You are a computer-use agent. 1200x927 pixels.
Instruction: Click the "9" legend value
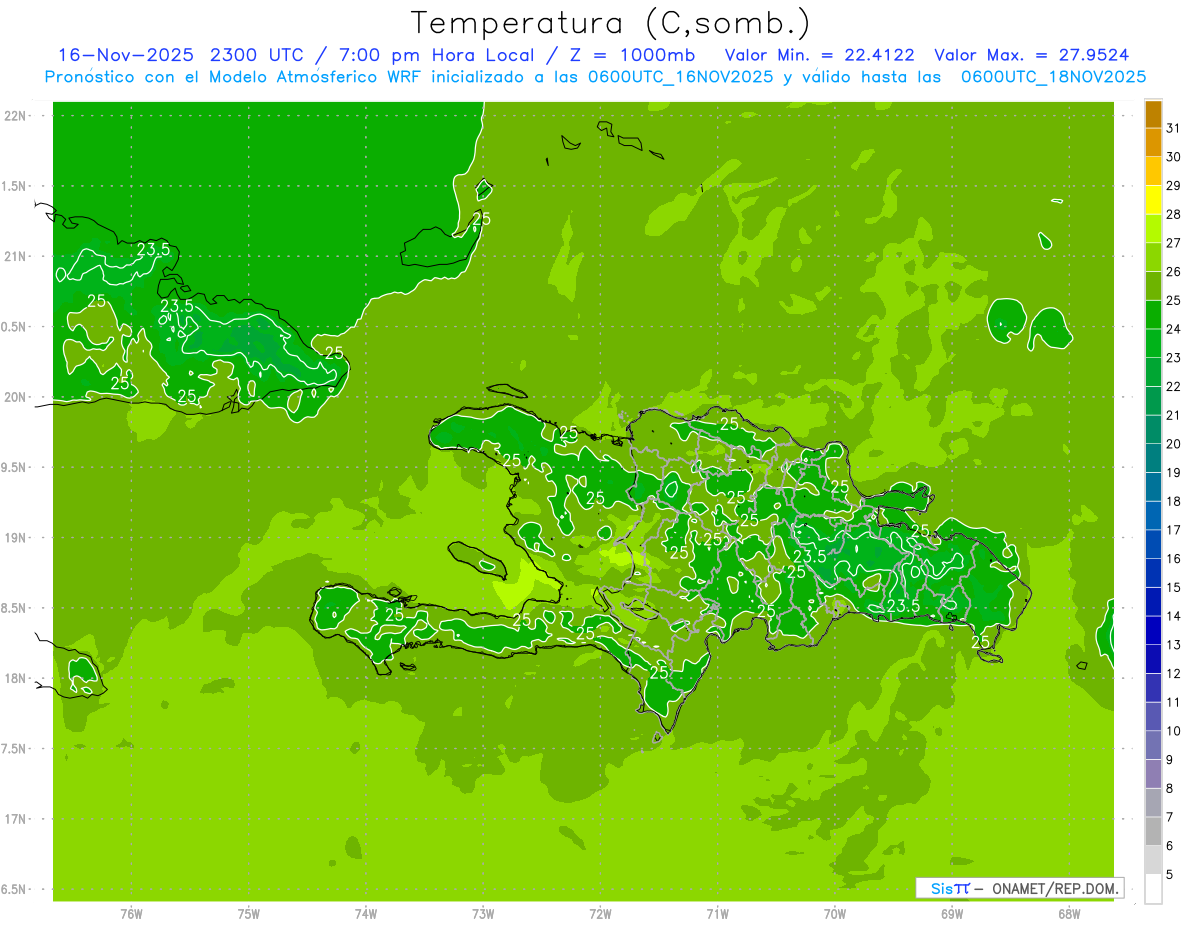(x=1170, y=760)
